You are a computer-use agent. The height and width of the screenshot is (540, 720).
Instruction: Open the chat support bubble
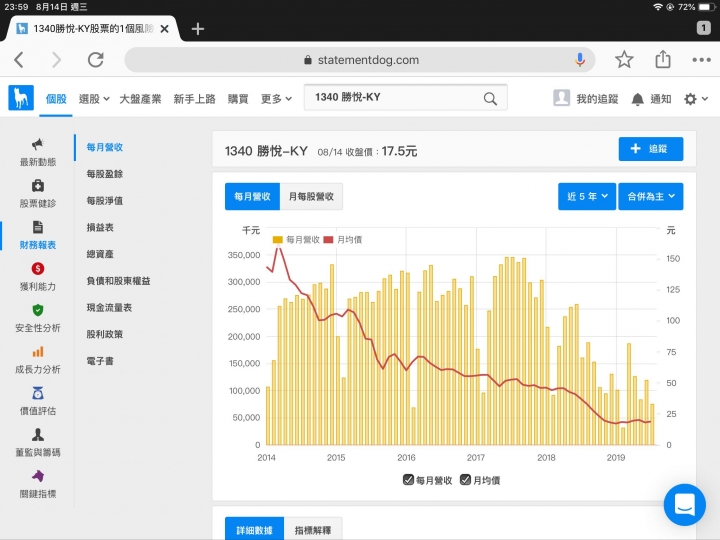click(685, 505)
